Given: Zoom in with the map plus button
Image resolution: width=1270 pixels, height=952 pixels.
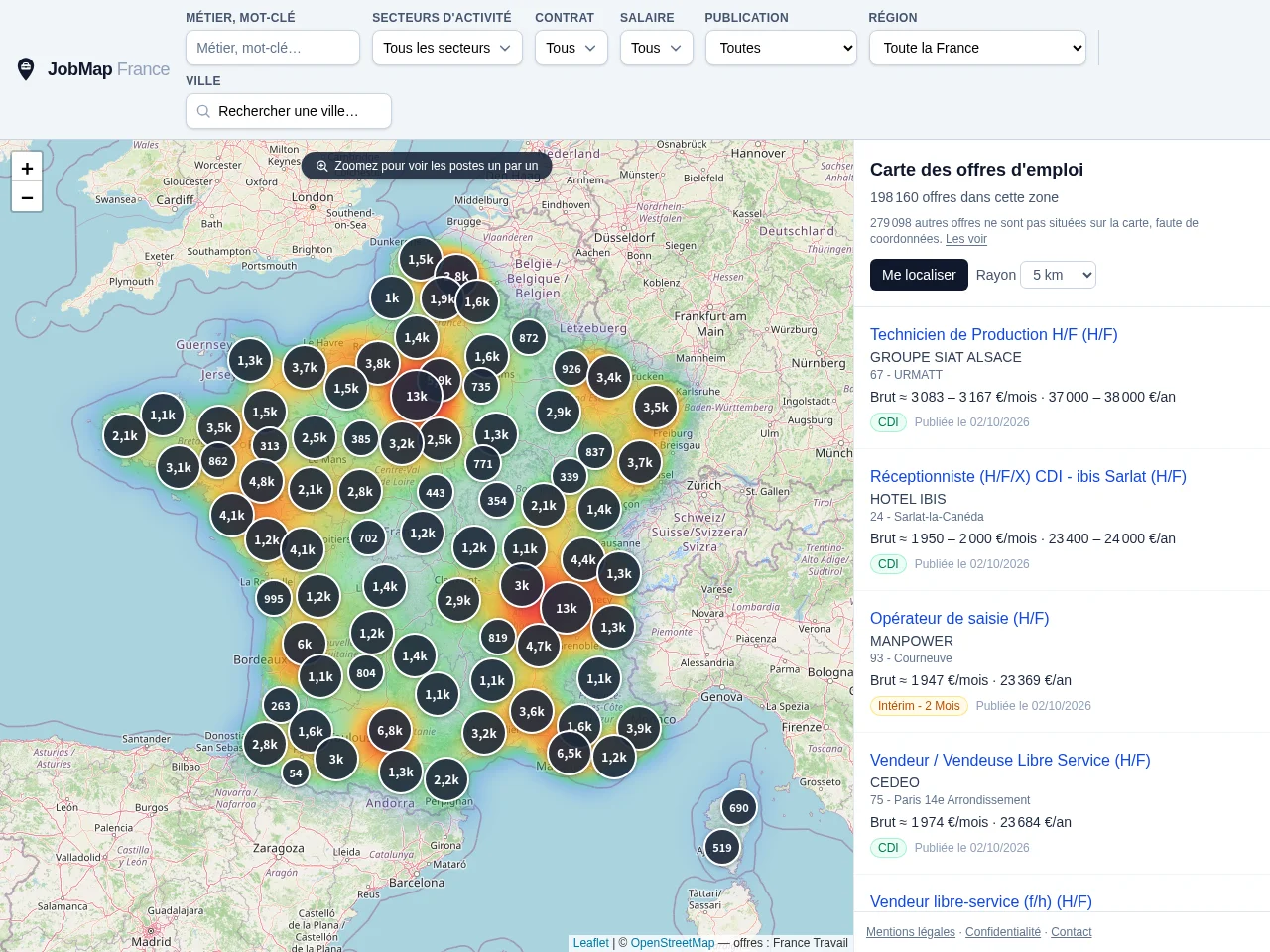Looking at the screenshot, I should pyautogui.click(x=27, y=168).
